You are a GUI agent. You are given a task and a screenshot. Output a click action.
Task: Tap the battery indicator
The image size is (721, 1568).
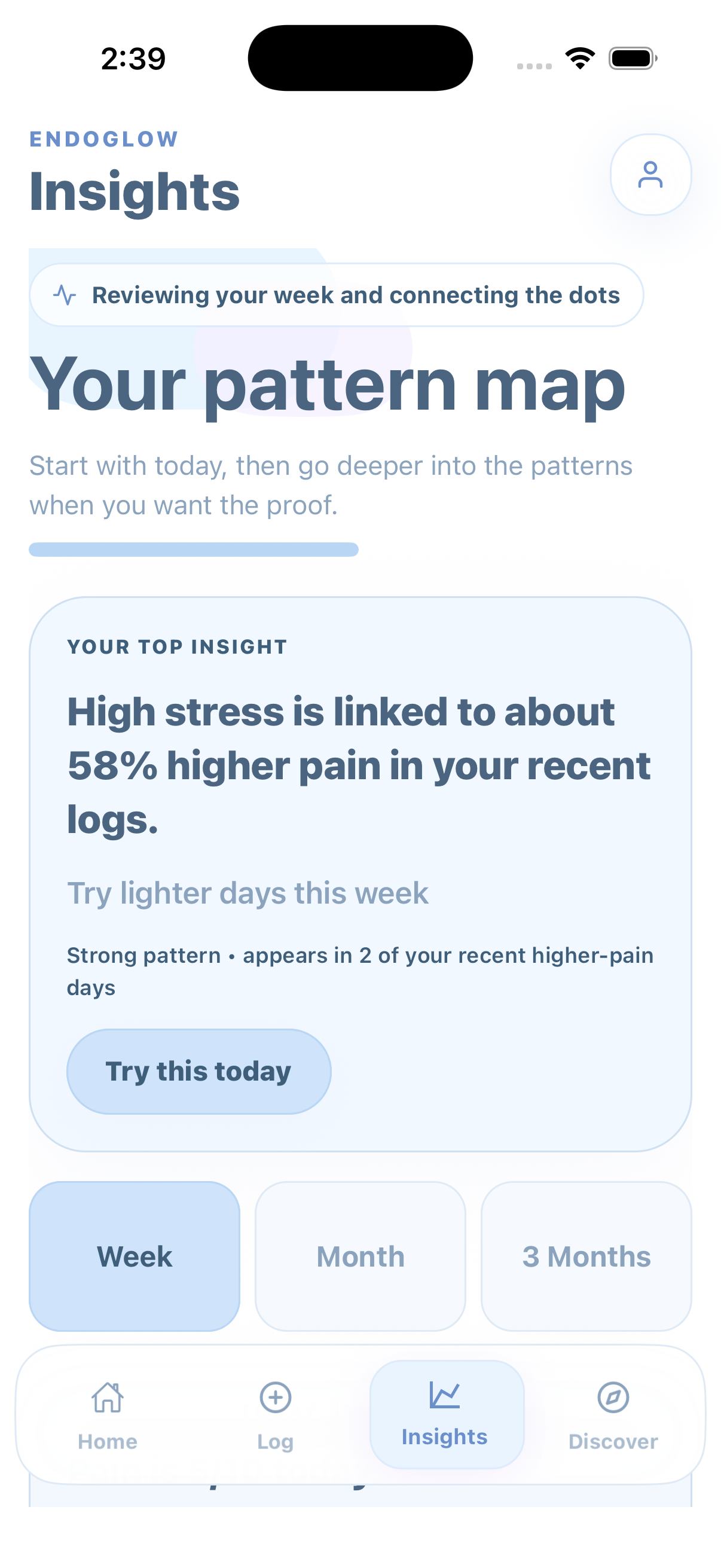coord(631,57)
